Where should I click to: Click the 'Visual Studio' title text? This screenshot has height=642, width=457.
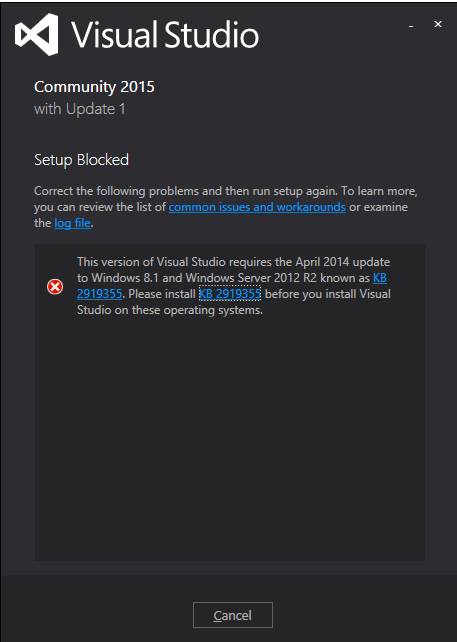click(x=165, y=35)
